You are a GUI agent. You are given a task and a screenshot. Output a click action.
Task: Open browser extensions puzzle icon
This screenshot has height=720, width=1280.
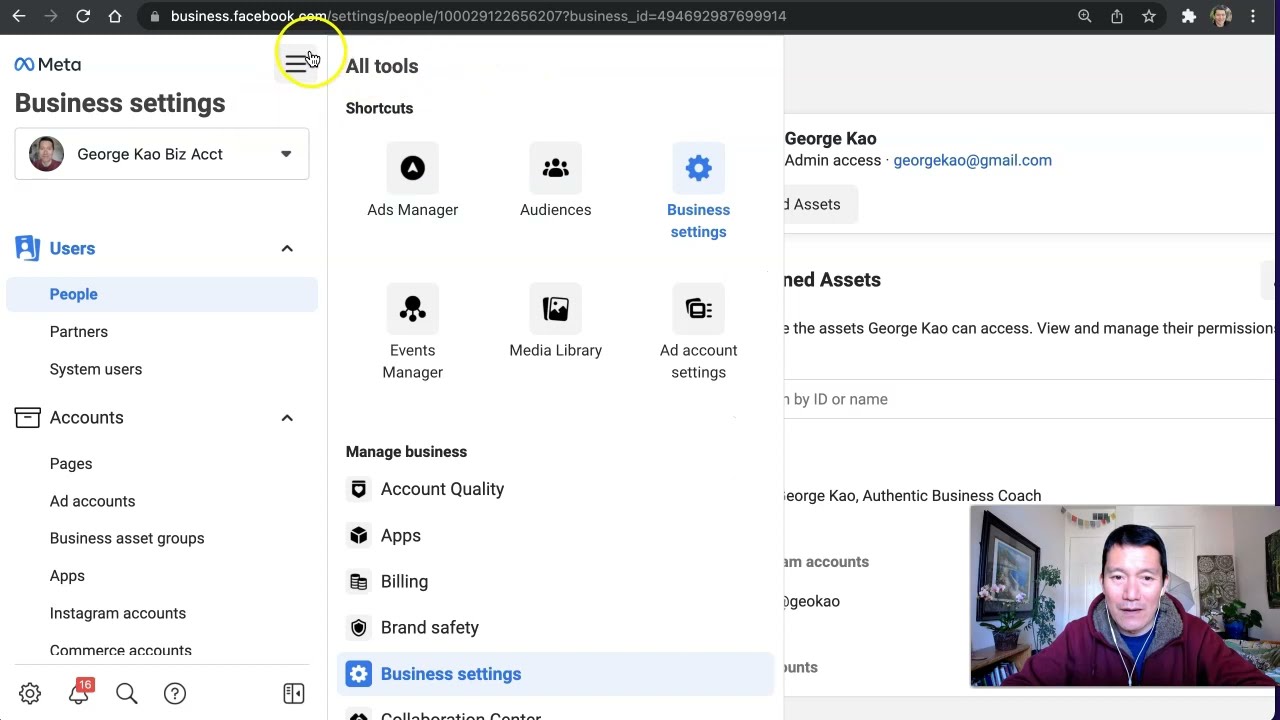(x=1189, y=16)
